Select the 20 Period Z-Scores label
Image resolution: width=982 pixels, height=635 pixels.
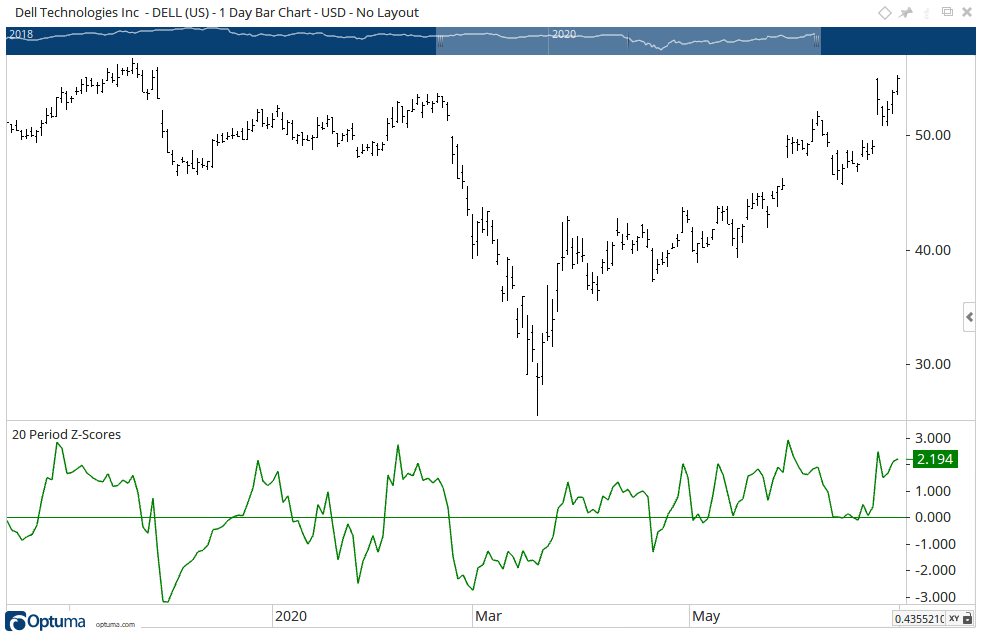[x=66, y=435]
